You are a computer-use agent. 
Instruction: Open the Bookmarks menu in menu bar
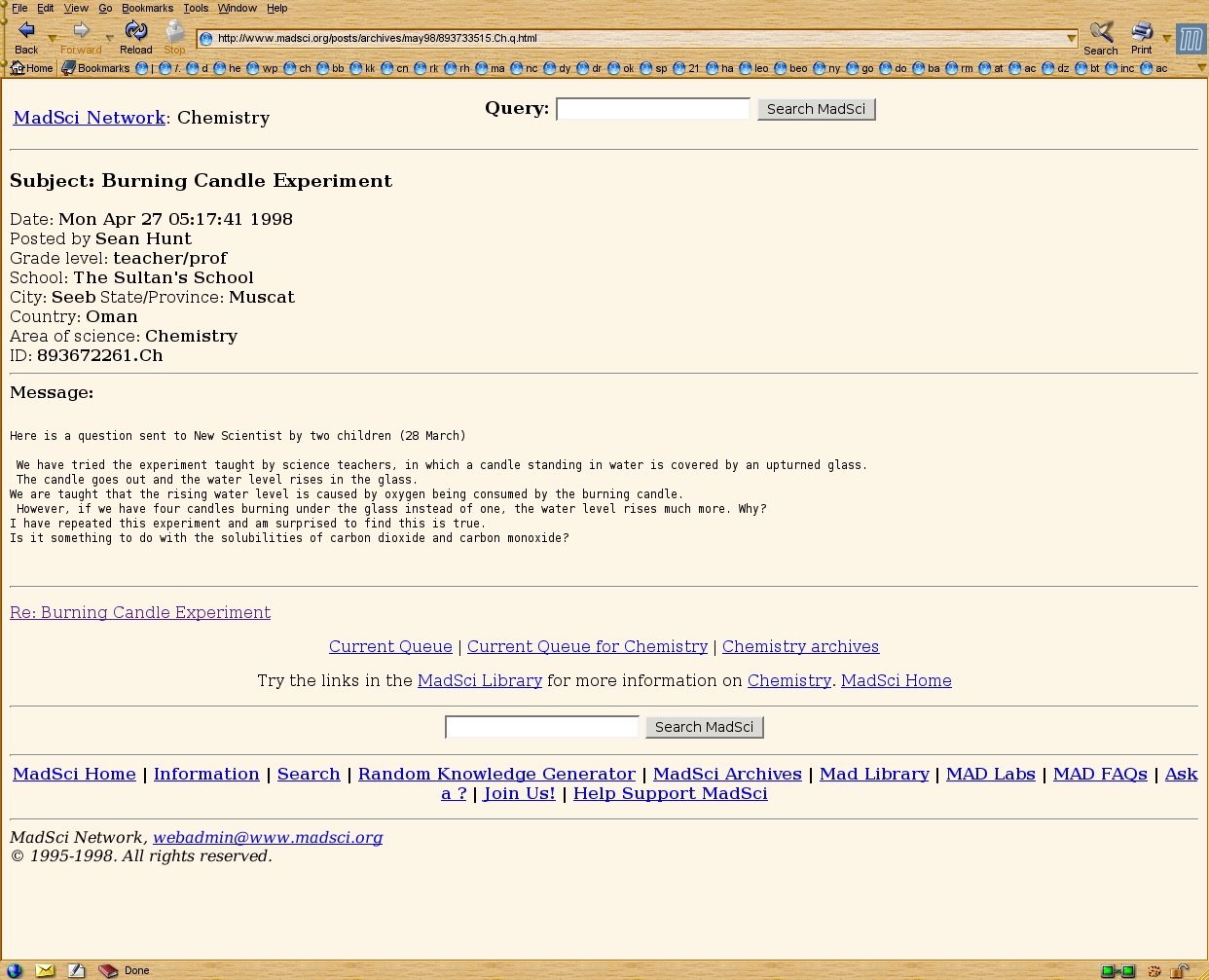(x=147, y=8)
